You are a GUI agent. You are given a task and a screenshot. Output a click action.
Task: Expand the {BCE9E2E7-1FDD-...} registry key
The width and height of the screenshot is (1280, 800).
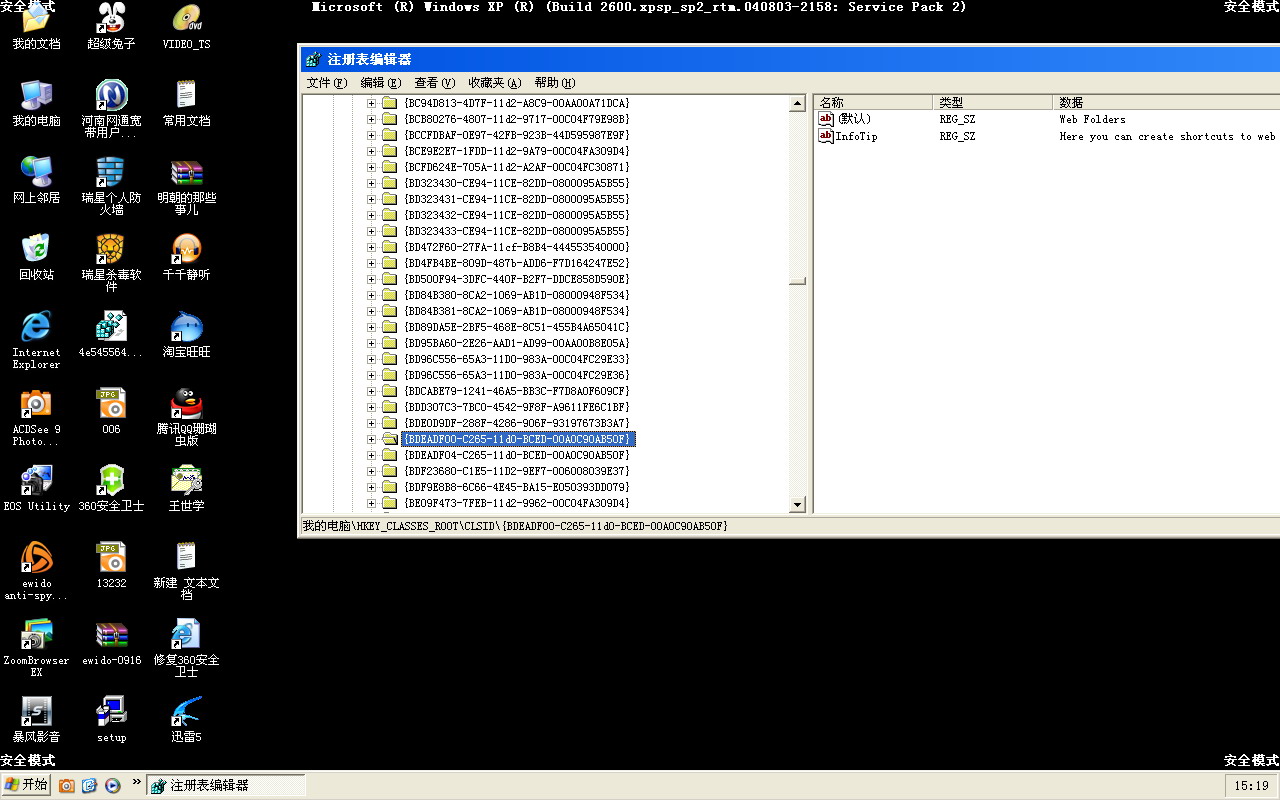coord(372,151)
